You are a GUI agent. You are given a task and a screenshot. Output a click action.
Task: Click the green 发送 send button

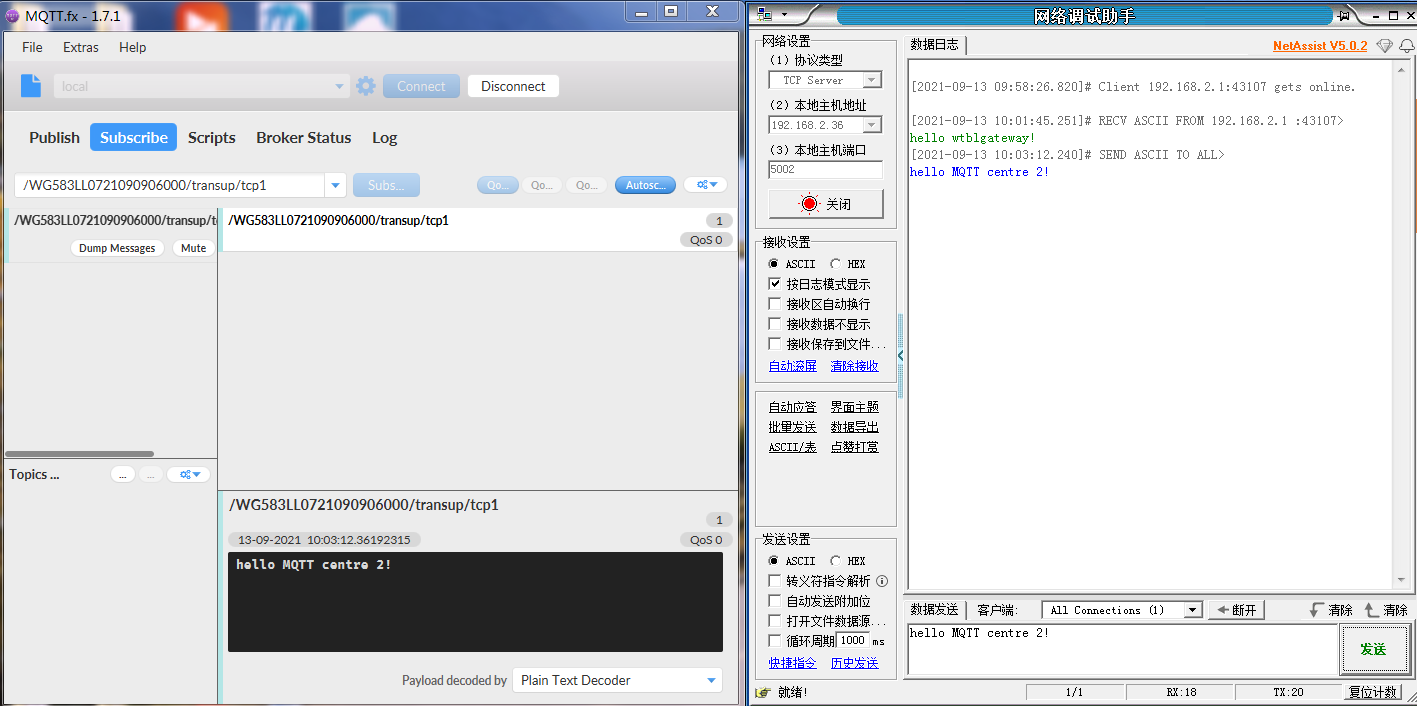coord(1373,649)
